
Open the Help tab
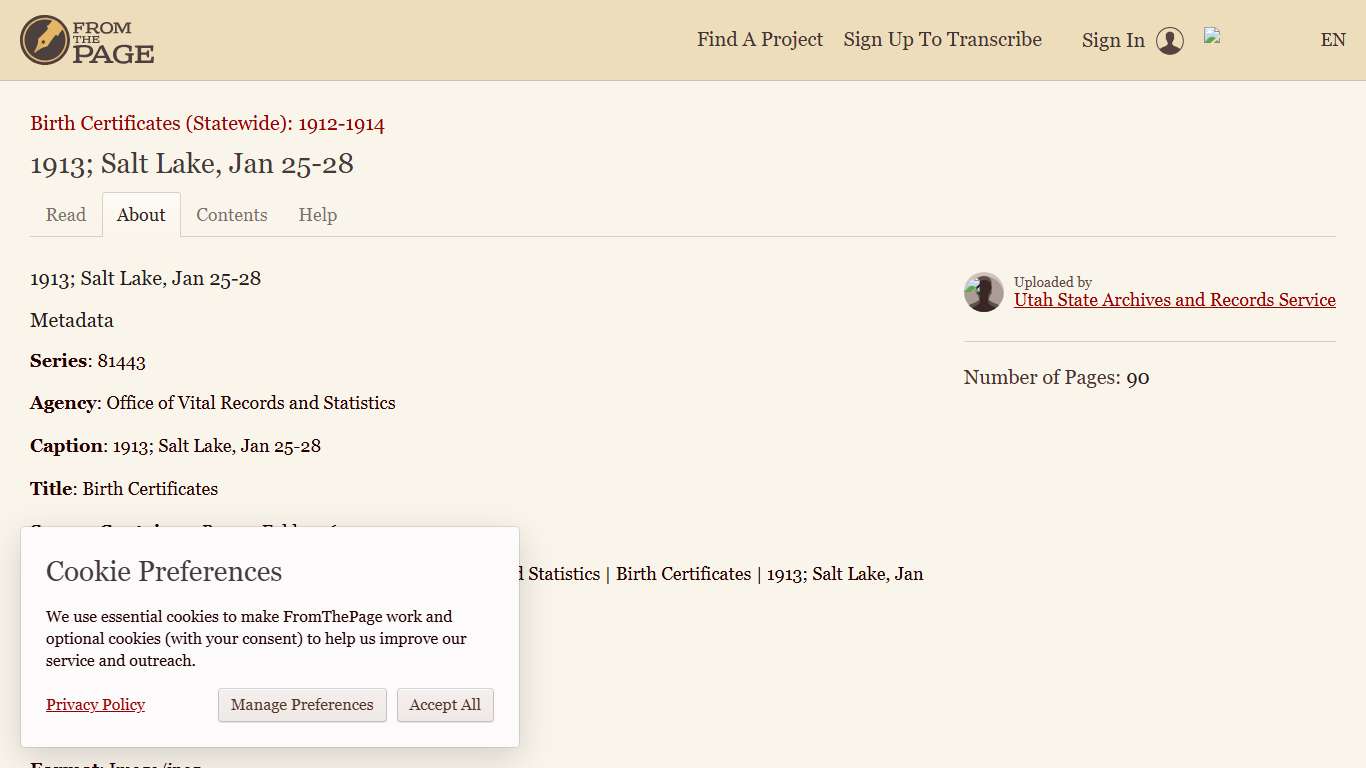(317, 215)
